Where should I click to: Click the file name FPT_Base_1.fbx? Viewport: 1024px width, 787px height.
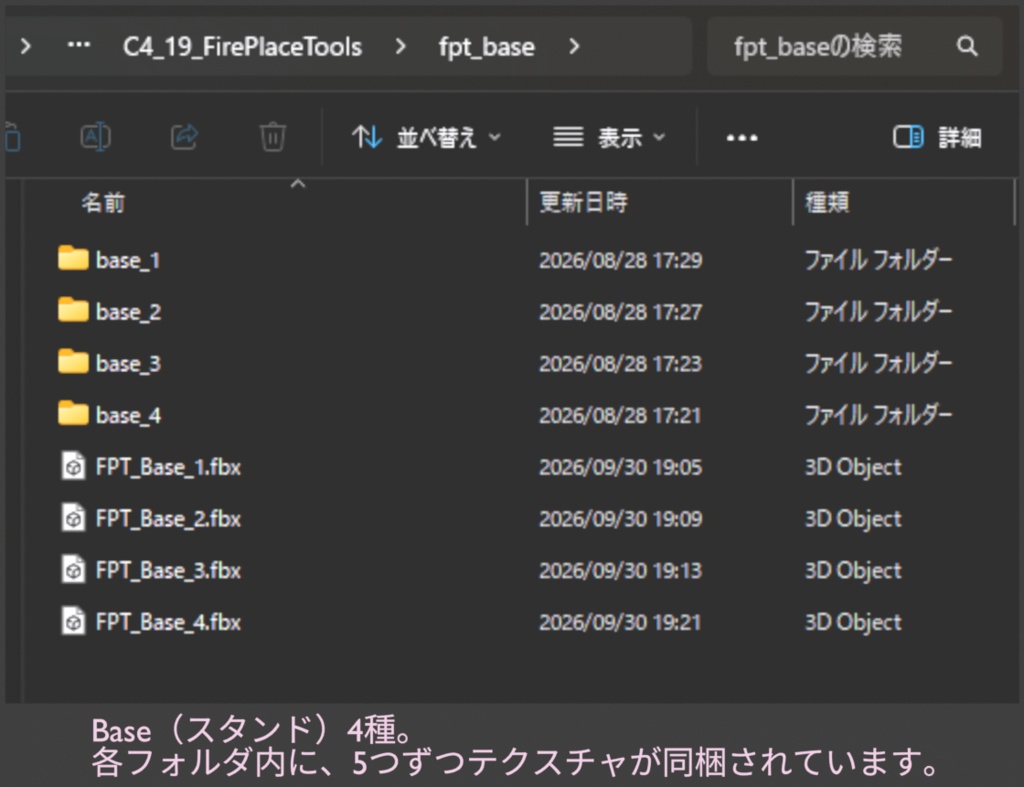168,467
